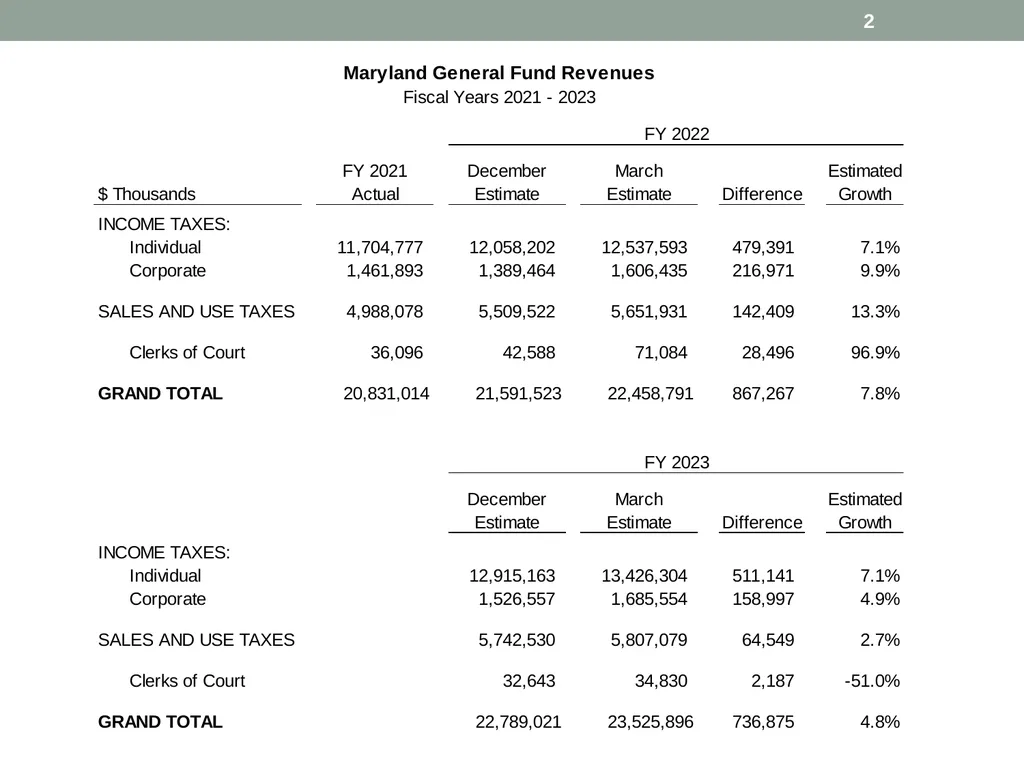Click 'GRAND TOTAL' label in FY 2022 table
The width and height of the screenshot is (1024, 768).
tap(160, 394)
